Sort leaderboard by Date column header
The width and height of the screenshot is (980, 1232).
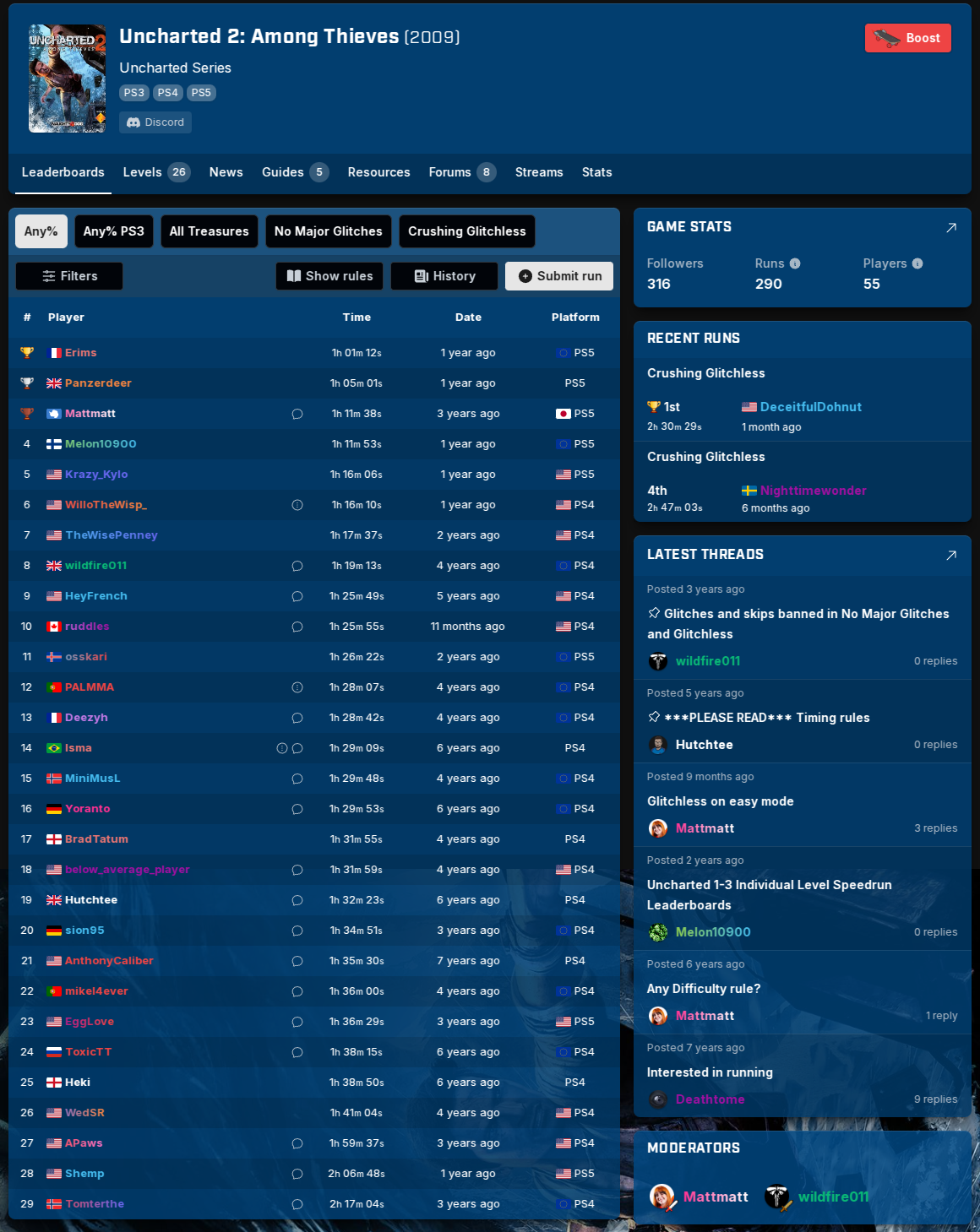[468, 317]
